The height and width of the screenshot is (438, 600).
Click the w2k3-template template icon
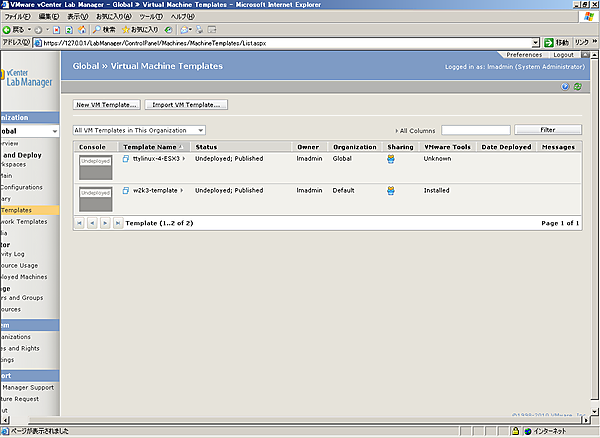click(126, 189)
